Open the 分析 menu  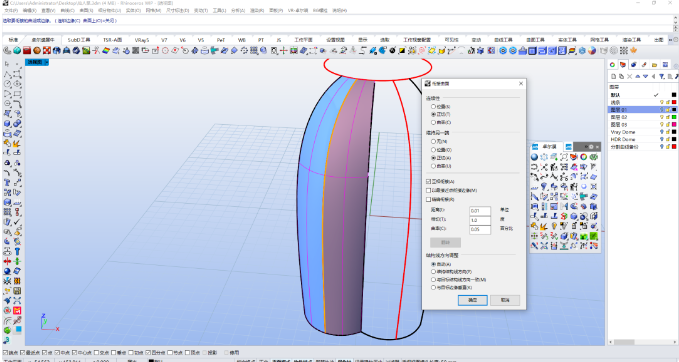pos(238,10)
